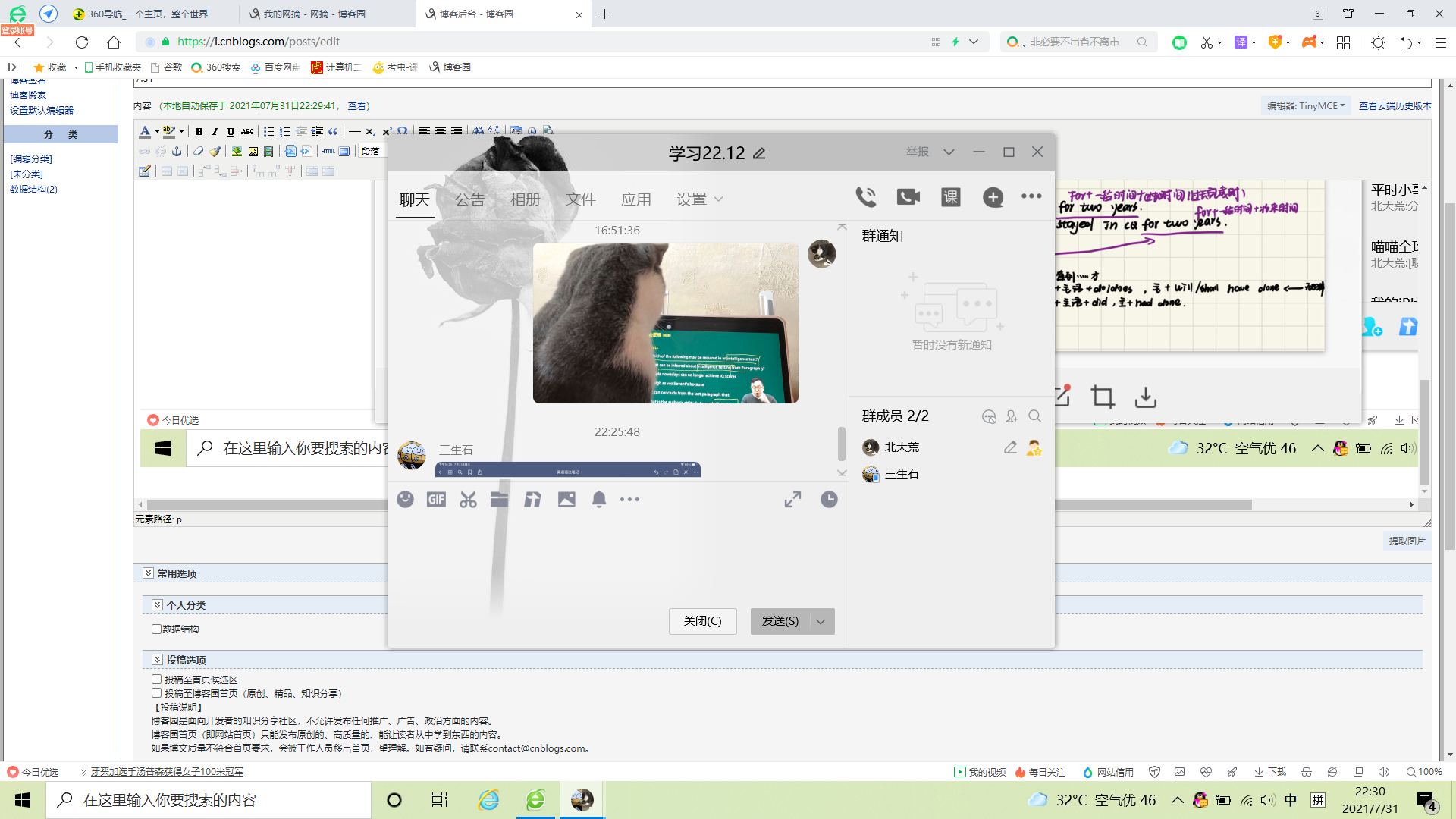Open message history clock icon

click(x=829, y=499)
